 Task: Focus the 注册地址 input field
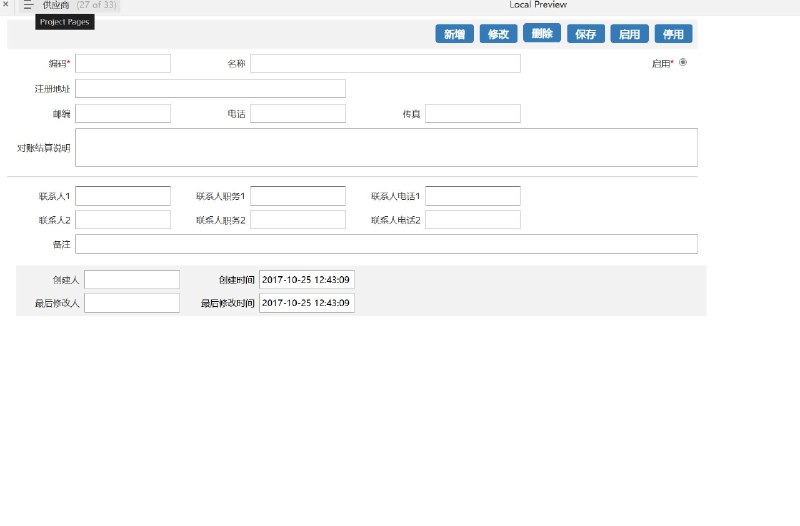[x=210, y=88]
